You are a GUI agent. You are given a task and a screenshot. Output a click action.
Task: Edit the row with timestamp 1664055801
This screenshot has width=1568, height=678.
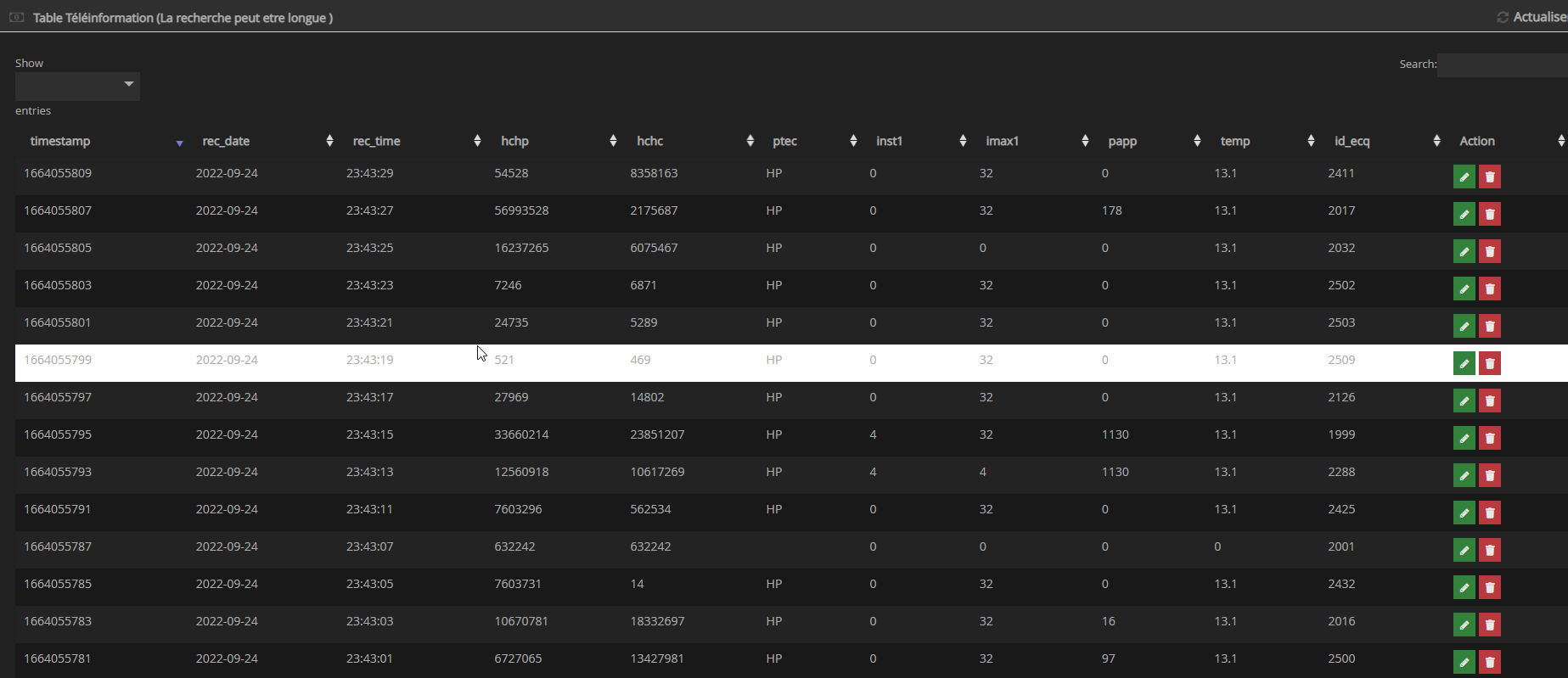click(x=1464, y=326)
